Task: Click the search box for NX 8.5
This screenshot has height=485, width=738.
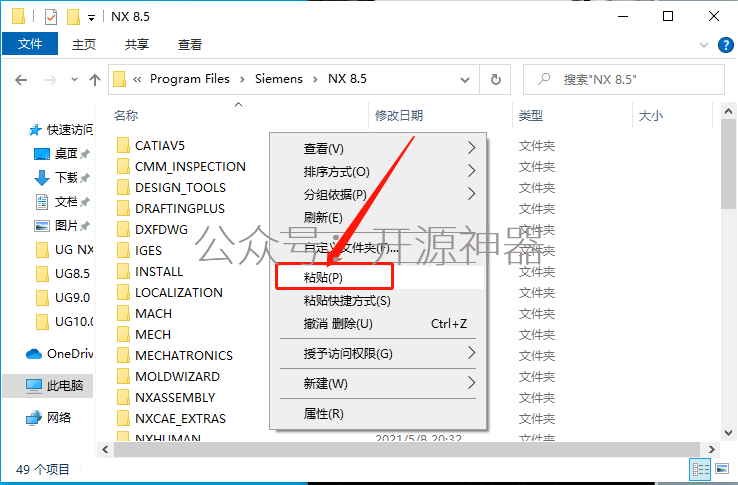Action: [624, 80]
